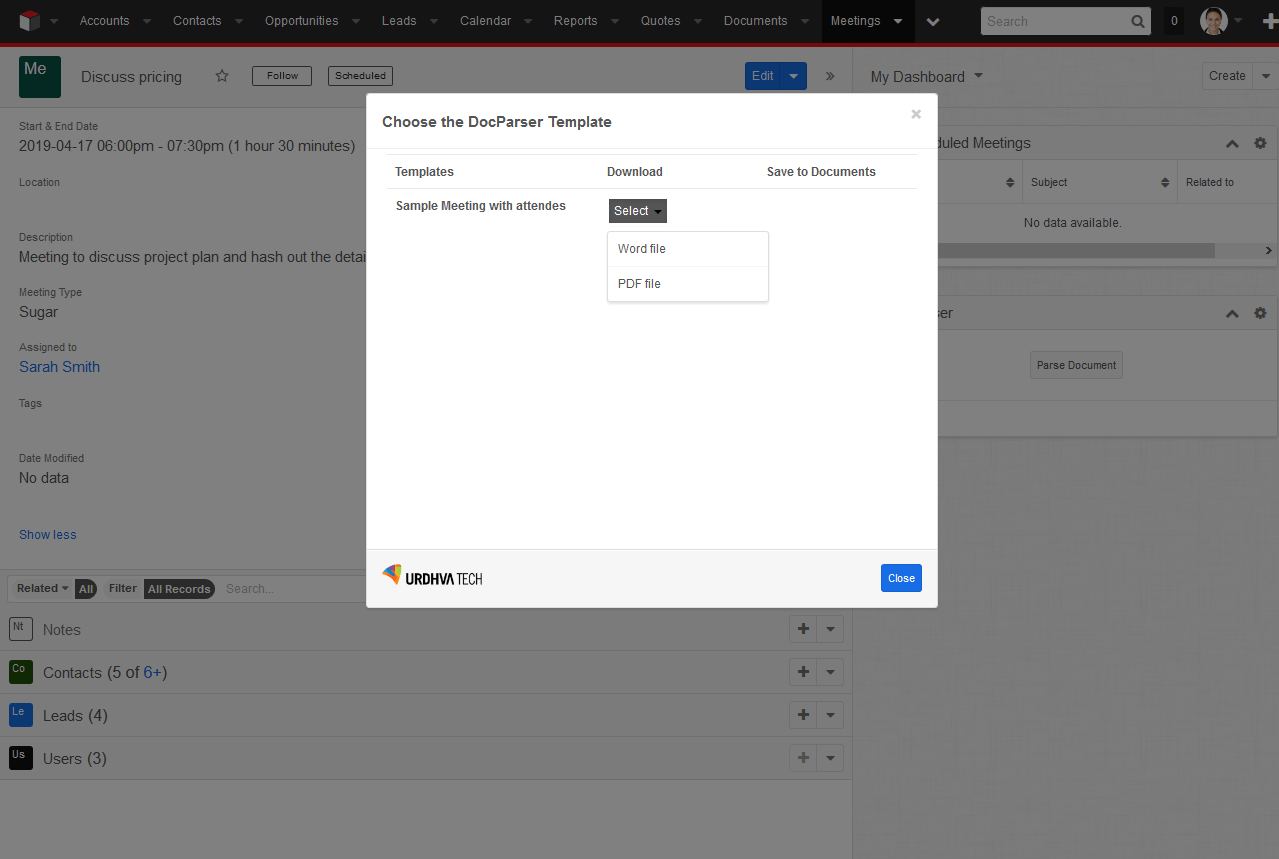The width and height of the screenshot is (1279, 859).
Task: Click the star icon to favorite Discuss pricing
Action: click(x=221, y=76)
